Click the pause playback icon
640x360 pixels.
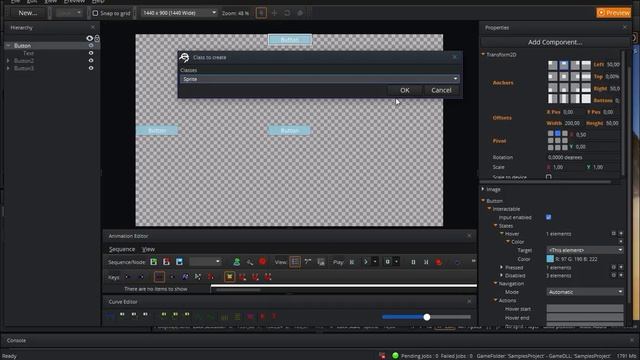413,262
